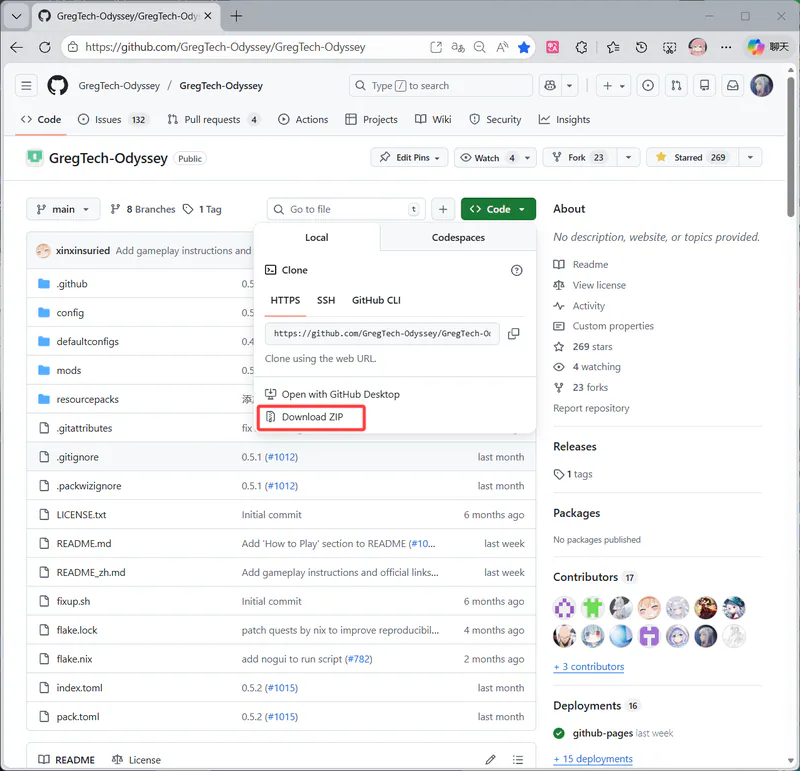
Task: Click Download ZIP
Action: point(311,417)
